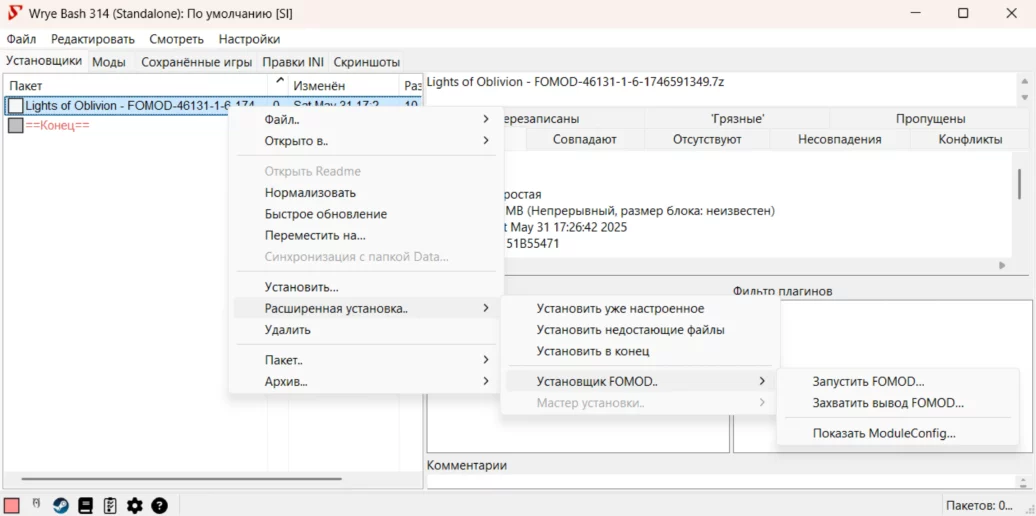Toggle checkbox for Lights of Oblivion package

(x=16, y=106)
